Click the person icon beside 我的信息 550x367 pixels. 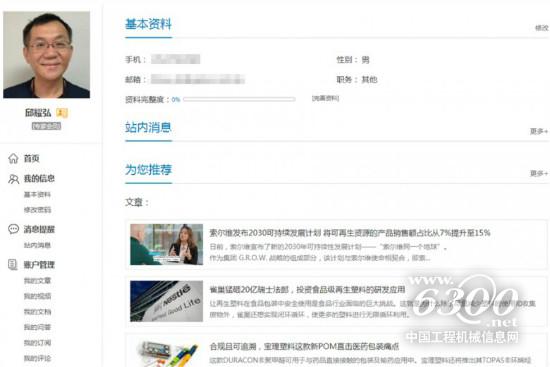coord(13,179)
